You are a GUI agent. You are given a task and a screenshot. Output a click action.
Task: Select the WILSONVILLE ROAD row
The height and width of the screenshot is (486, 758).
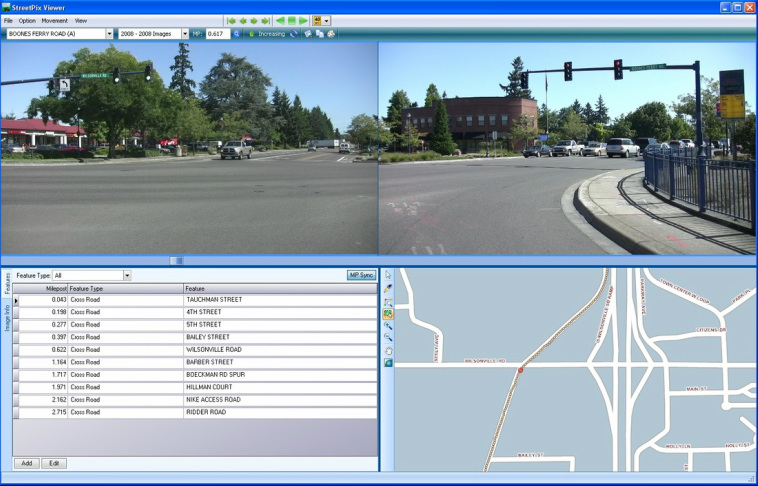pyautogui.click(x=195, y=350)
